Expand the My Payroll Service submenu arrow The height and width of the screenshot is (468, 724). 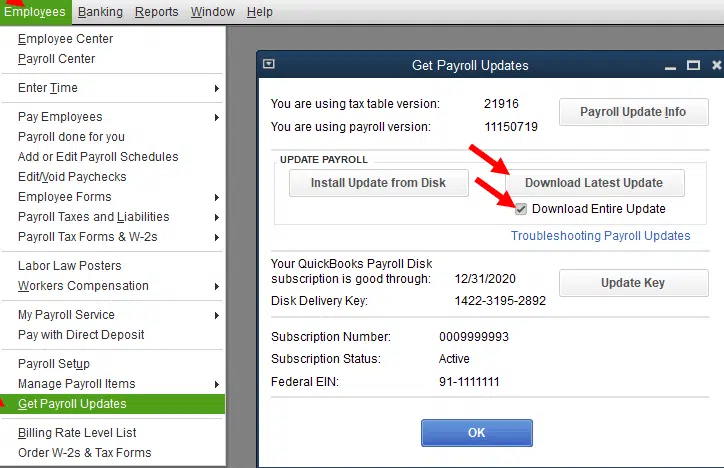[x=217, y=316]
